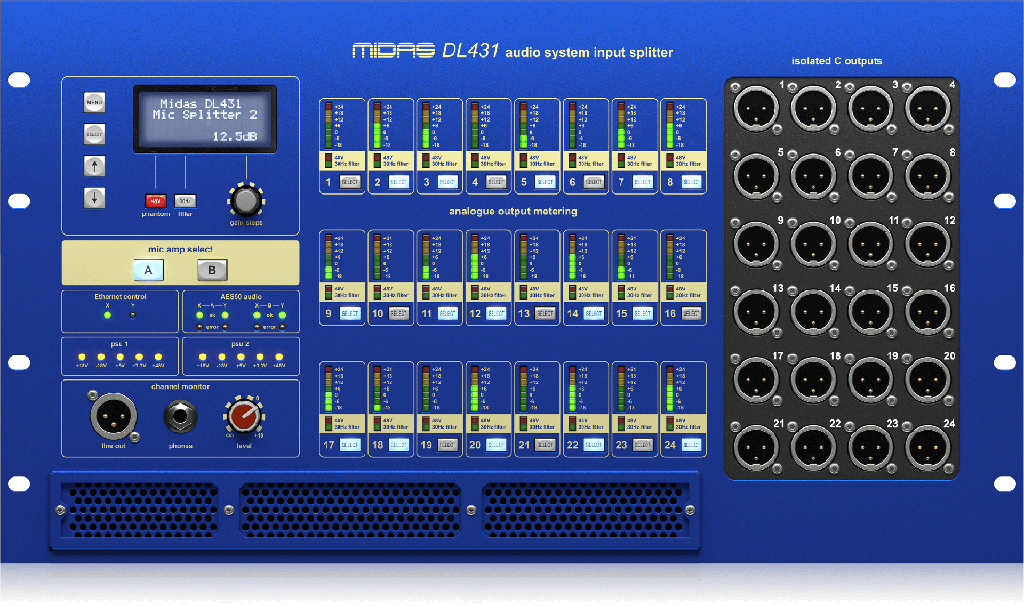Click the channel 11 level meter
1024x606 pixels.
coord(426,257)
